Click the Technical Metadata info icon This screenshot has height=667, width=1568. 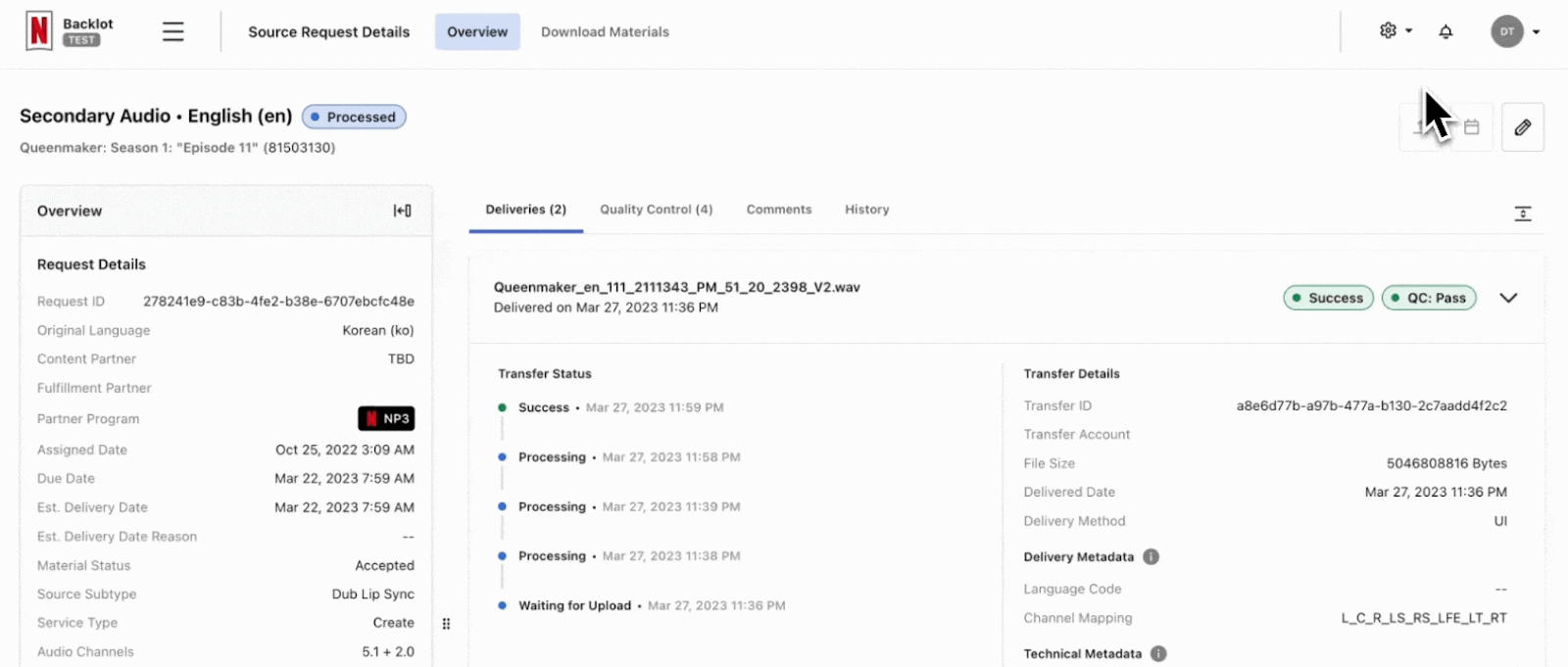1158,654
